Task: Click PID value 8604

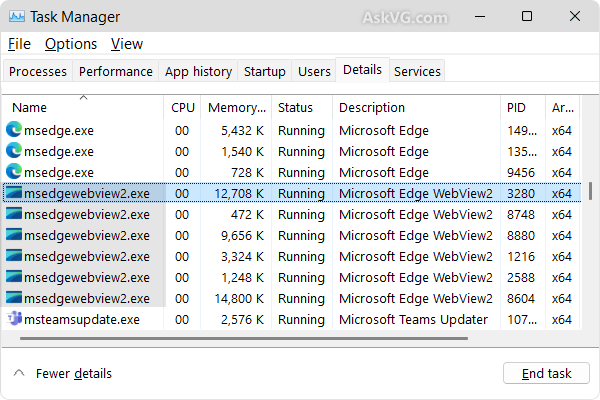Action: click(521, 299)
